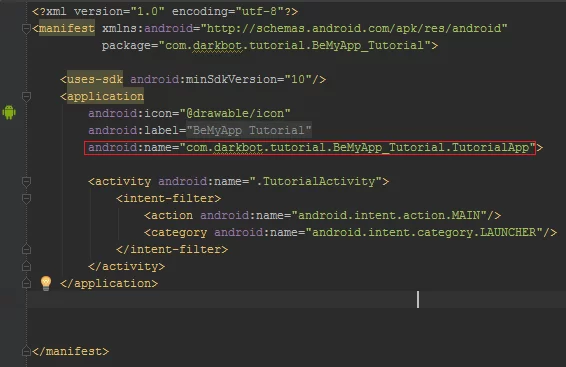
Task: Click the closing </application> tag text
Action: (109, 283)
